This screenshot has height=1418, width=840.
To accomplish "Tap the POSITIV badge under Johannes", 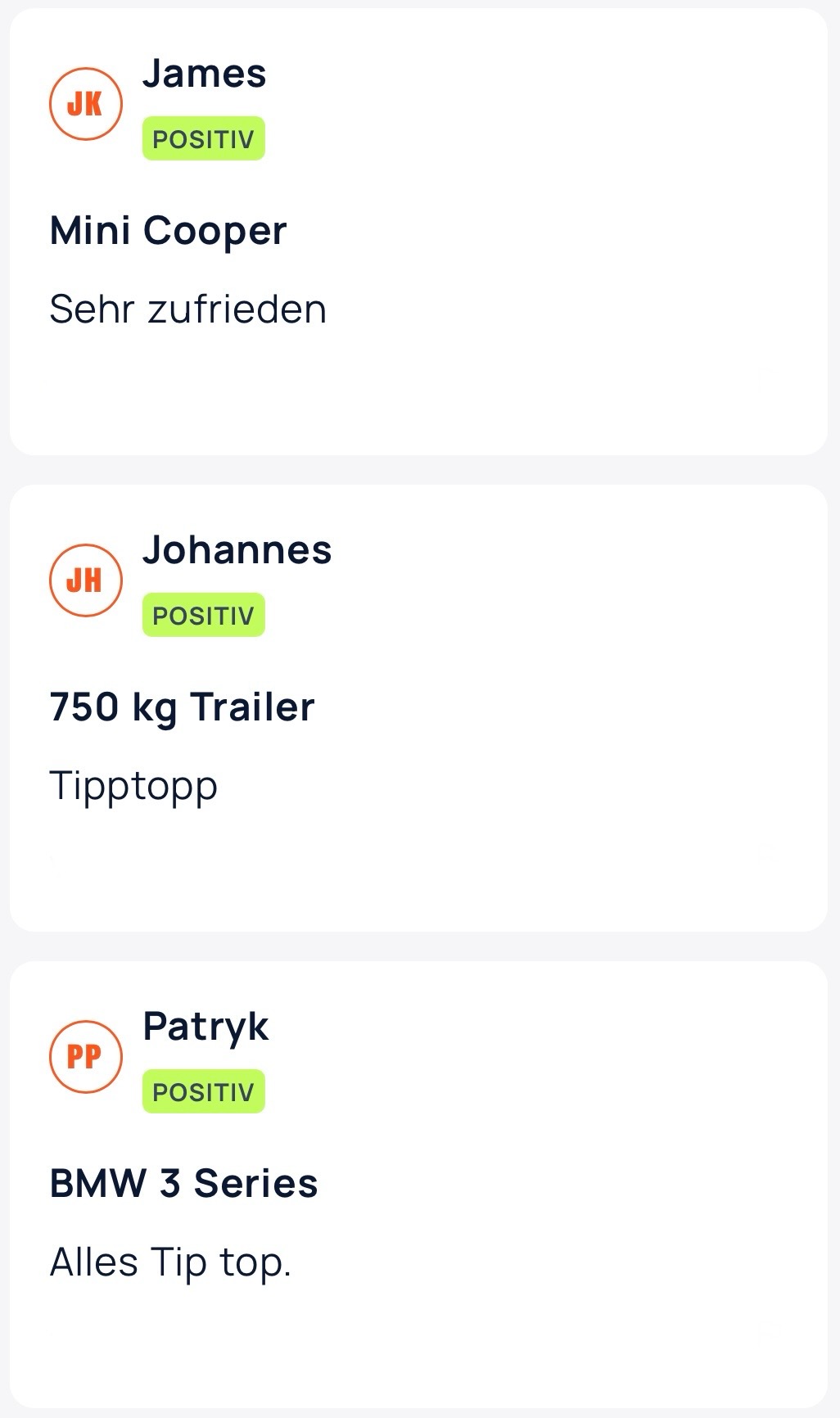I will 203,616.
